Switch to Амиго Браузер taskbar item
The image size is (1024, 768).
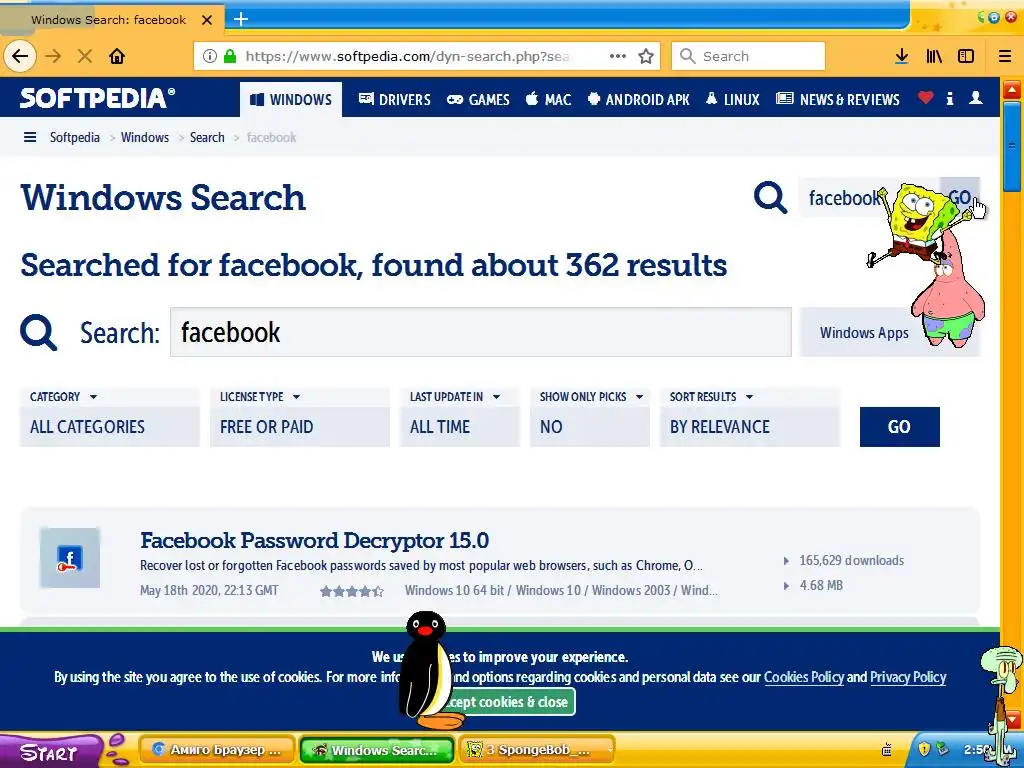[216, 750]
